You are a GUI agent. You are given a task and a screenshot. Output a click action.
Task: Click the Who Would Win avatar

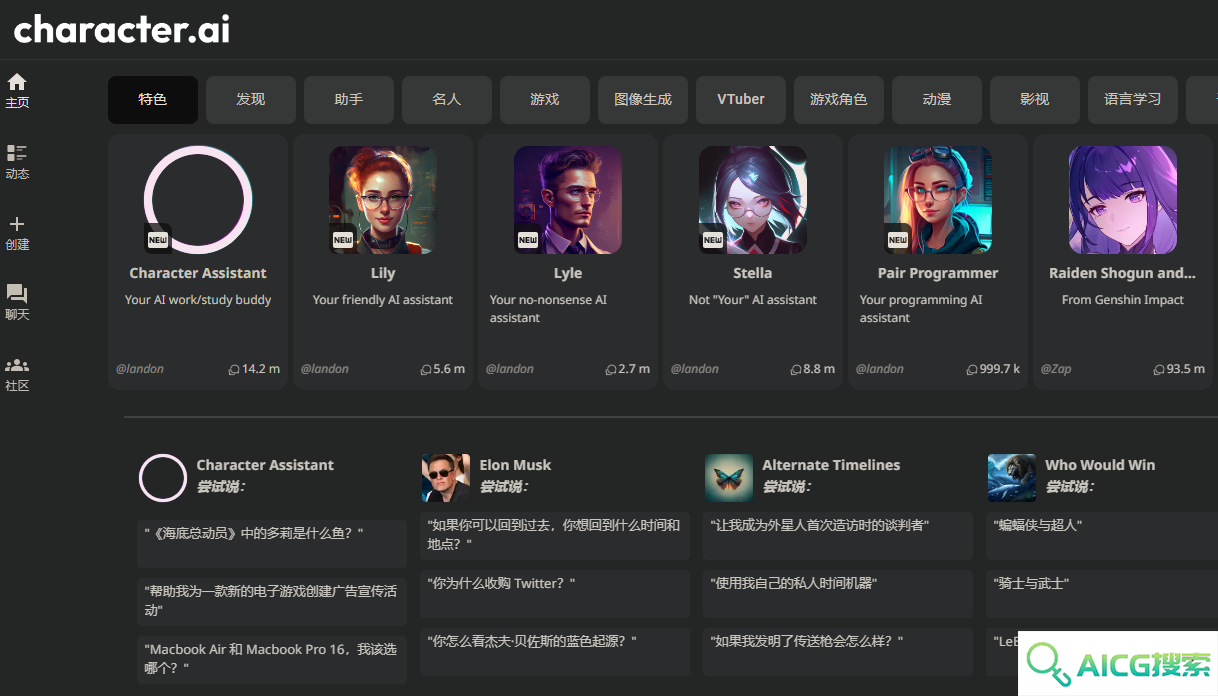coord(1012,478)
